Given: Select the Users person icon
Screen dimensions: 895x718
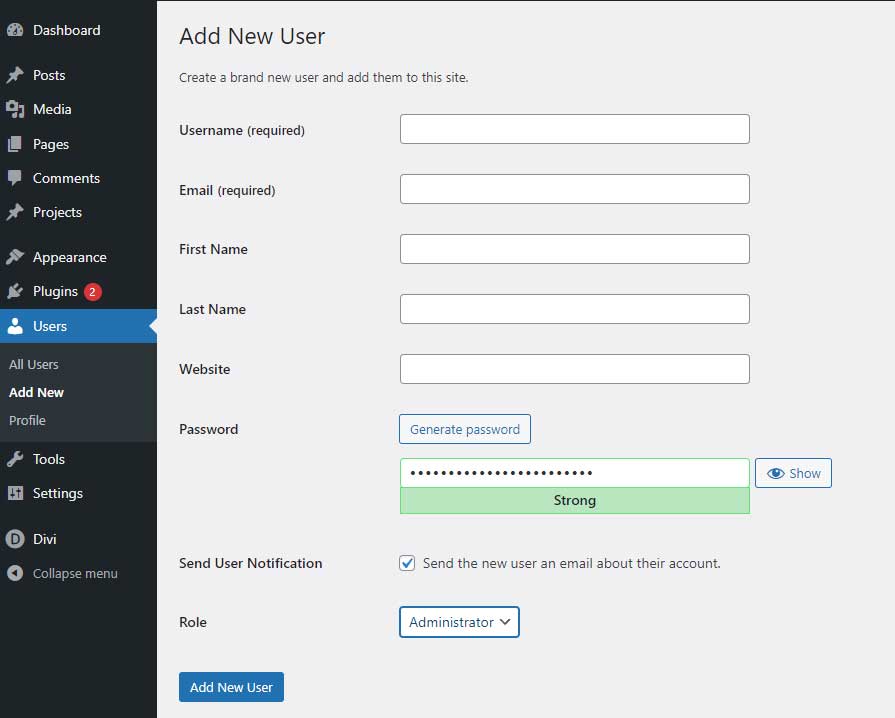Looking at the screenshot, I should pos(17,325).
